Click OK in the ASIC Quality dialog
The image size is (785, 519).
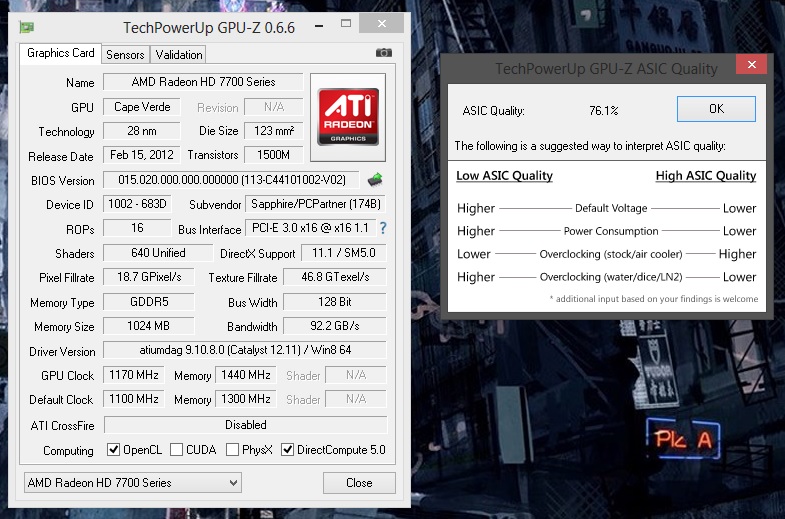[x=716, y=109]
